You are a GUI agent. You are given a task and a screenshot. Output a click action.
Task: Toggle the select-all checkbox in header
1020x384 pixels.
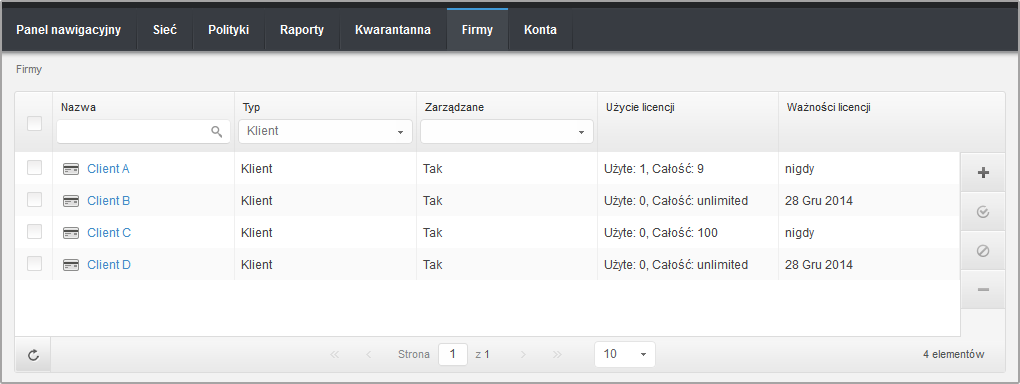(34, 123)
